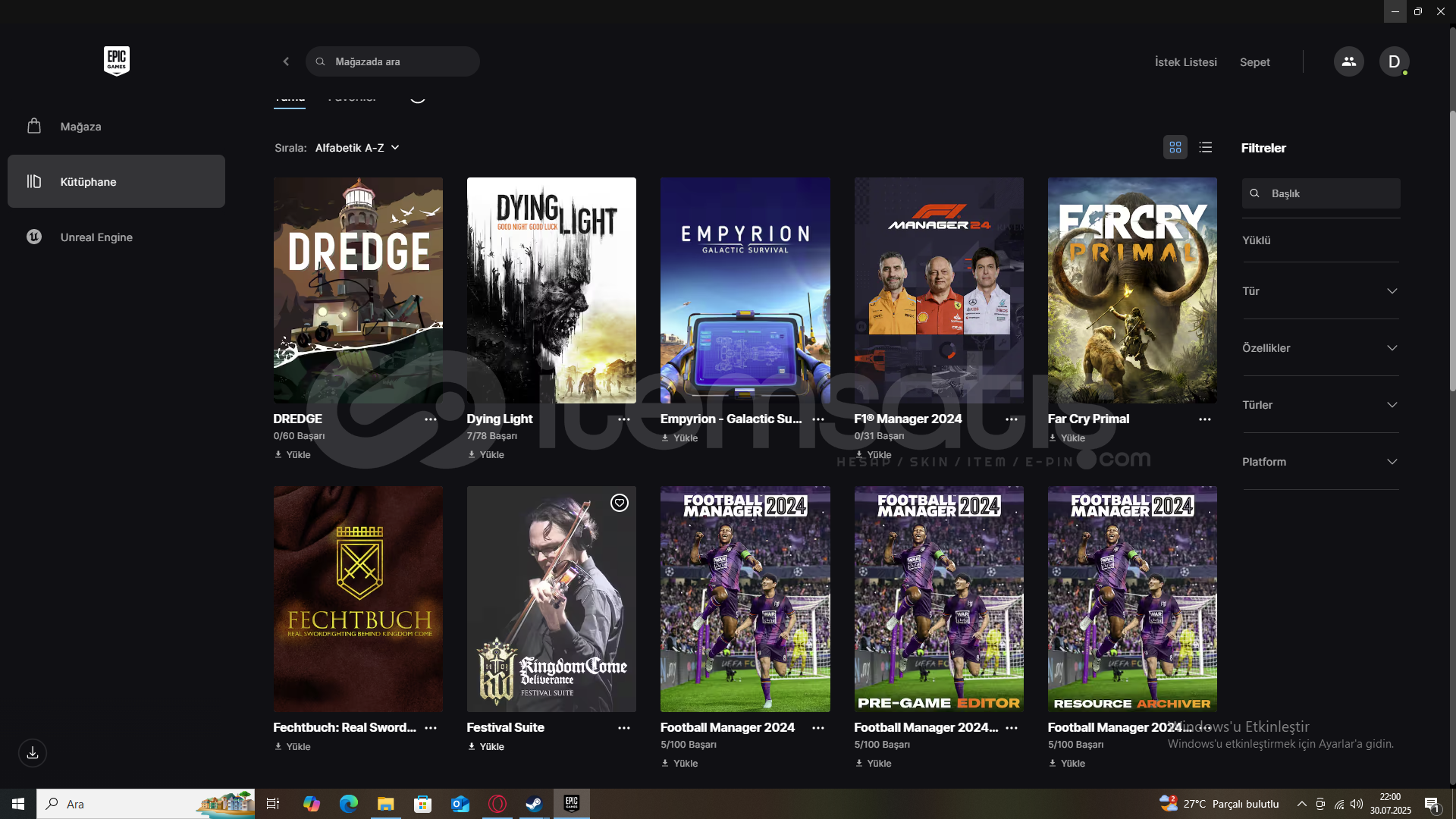Viewport: 1456px width, 819px height.
Task: Add Festival Suite to favorites heart
Action: click(620, 503)
